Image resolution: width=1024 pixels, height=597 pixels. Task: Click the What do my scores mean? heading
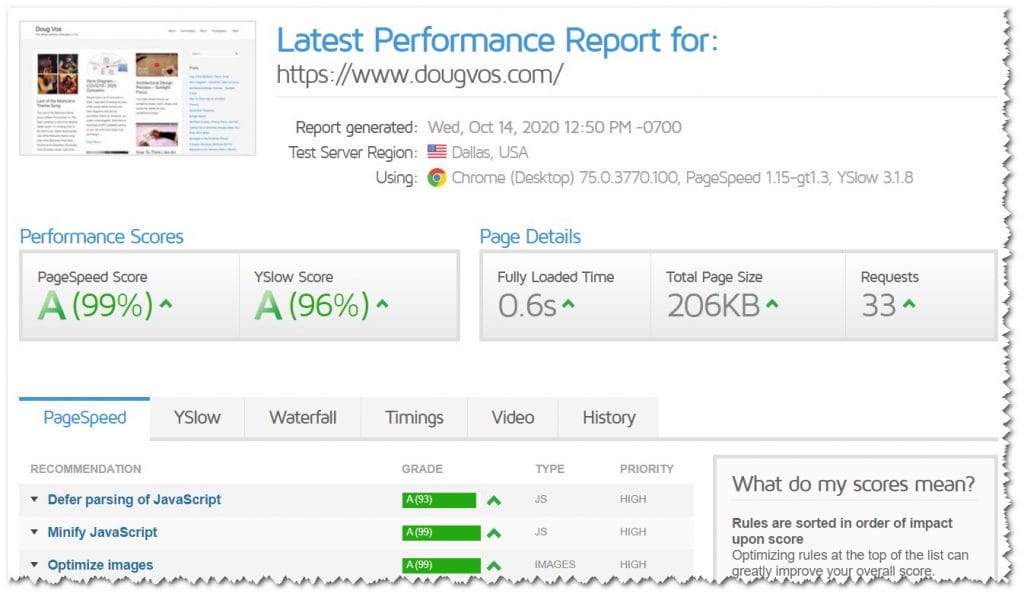pyautogui.click(x=853, y=484)
